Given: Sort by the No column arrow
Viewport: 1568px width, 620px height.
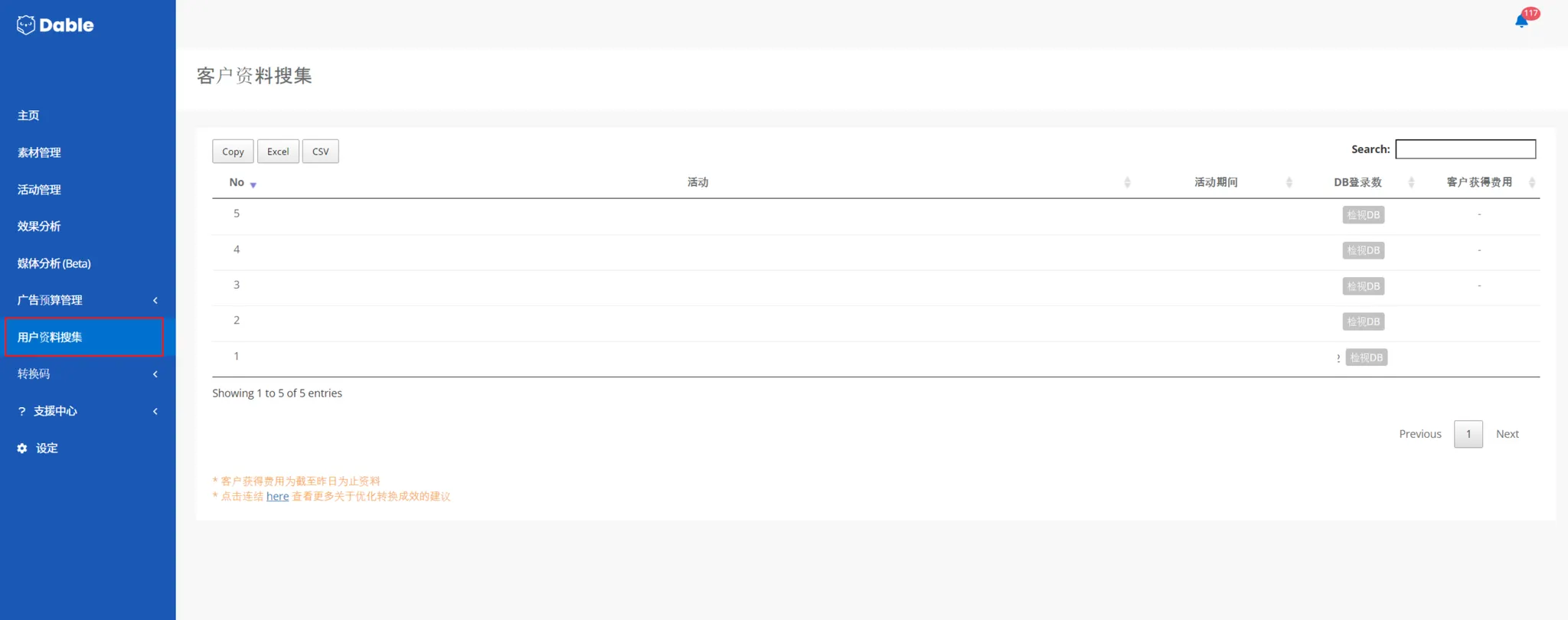Looking at the screenshot, I should coord(253,184).
